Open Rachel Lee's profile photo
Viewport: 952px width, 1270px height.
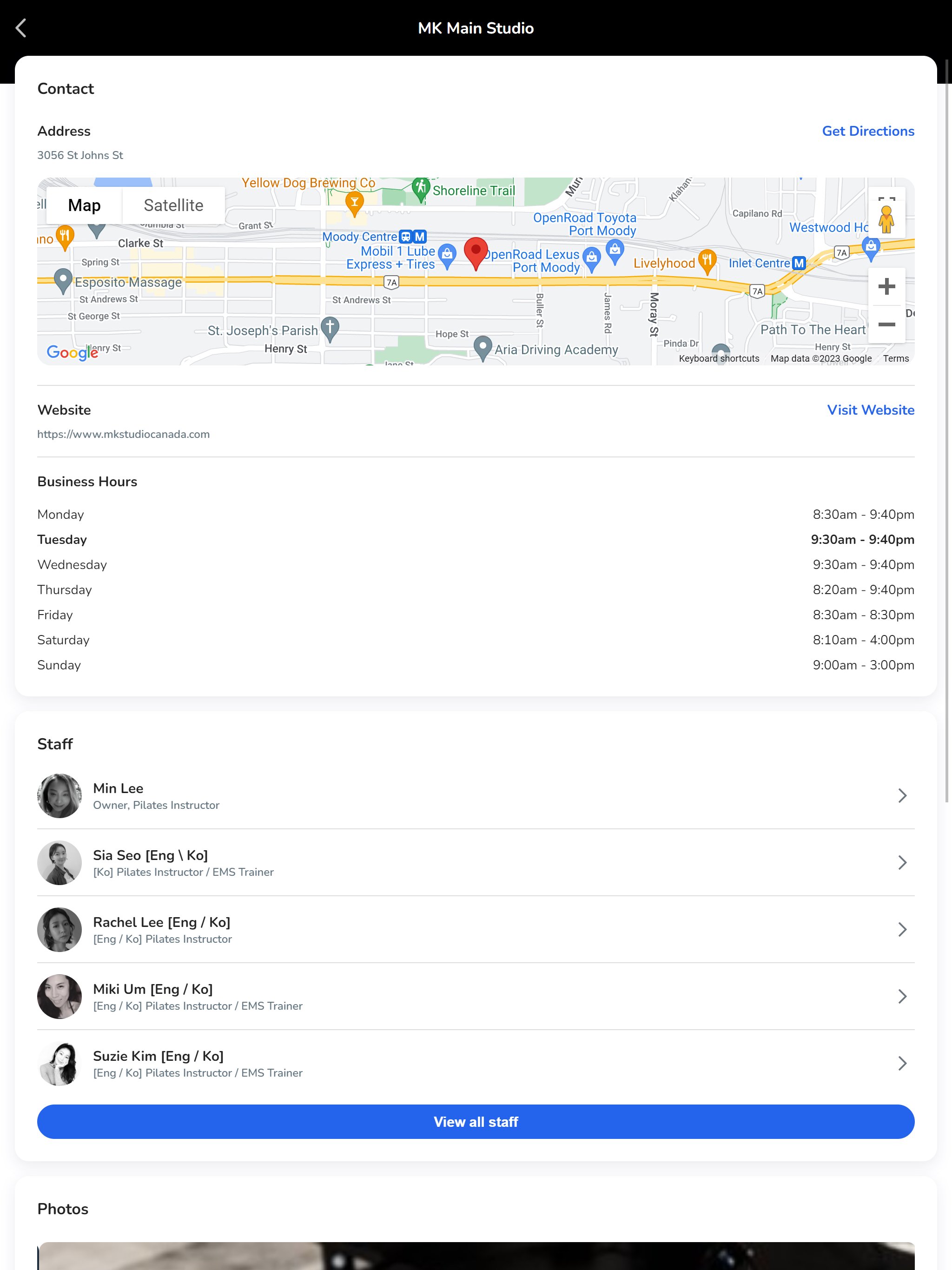59,930
